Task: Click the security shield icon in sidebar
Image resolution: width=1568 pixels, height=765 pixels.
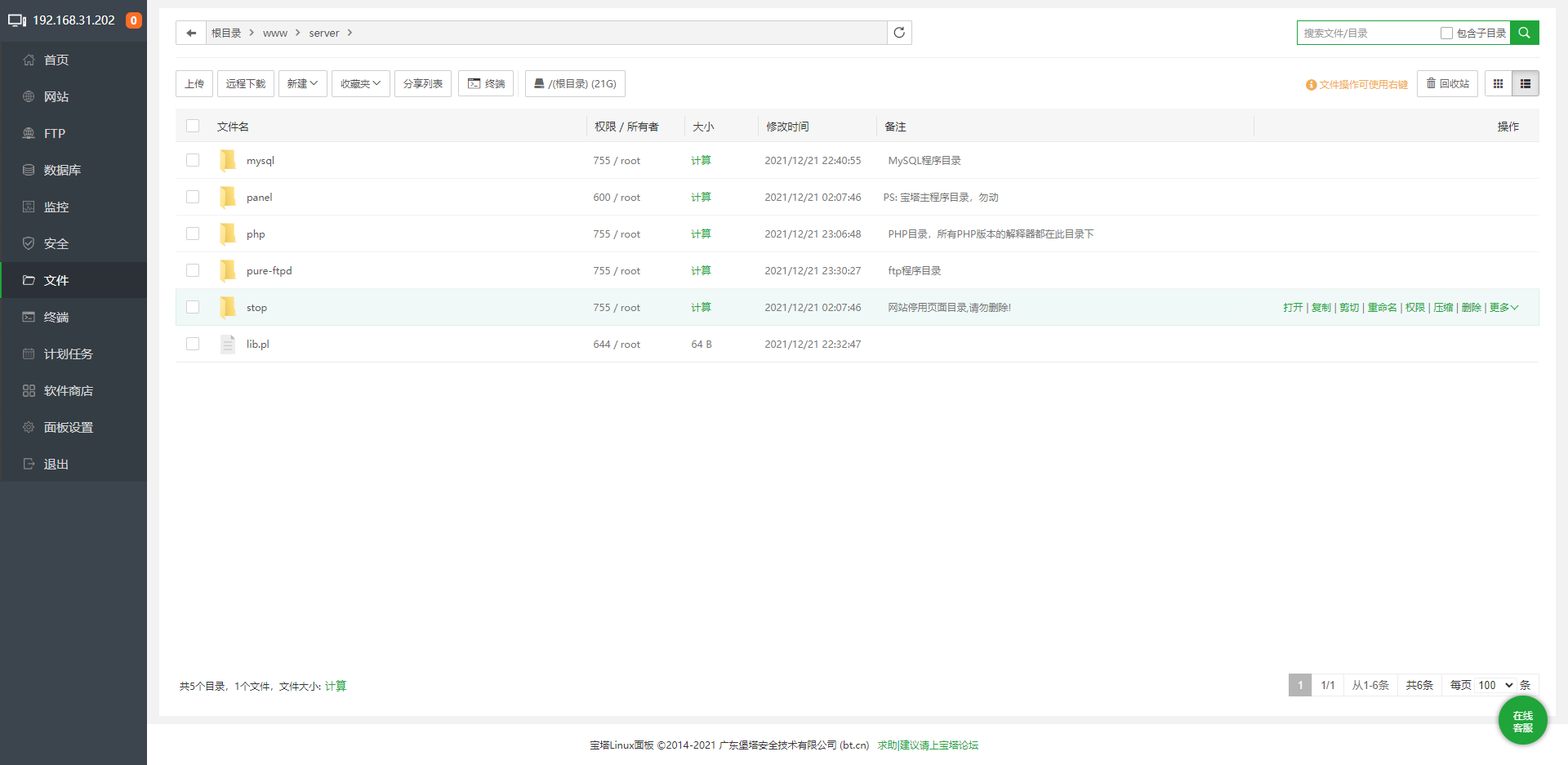Action: coord(29,243)
